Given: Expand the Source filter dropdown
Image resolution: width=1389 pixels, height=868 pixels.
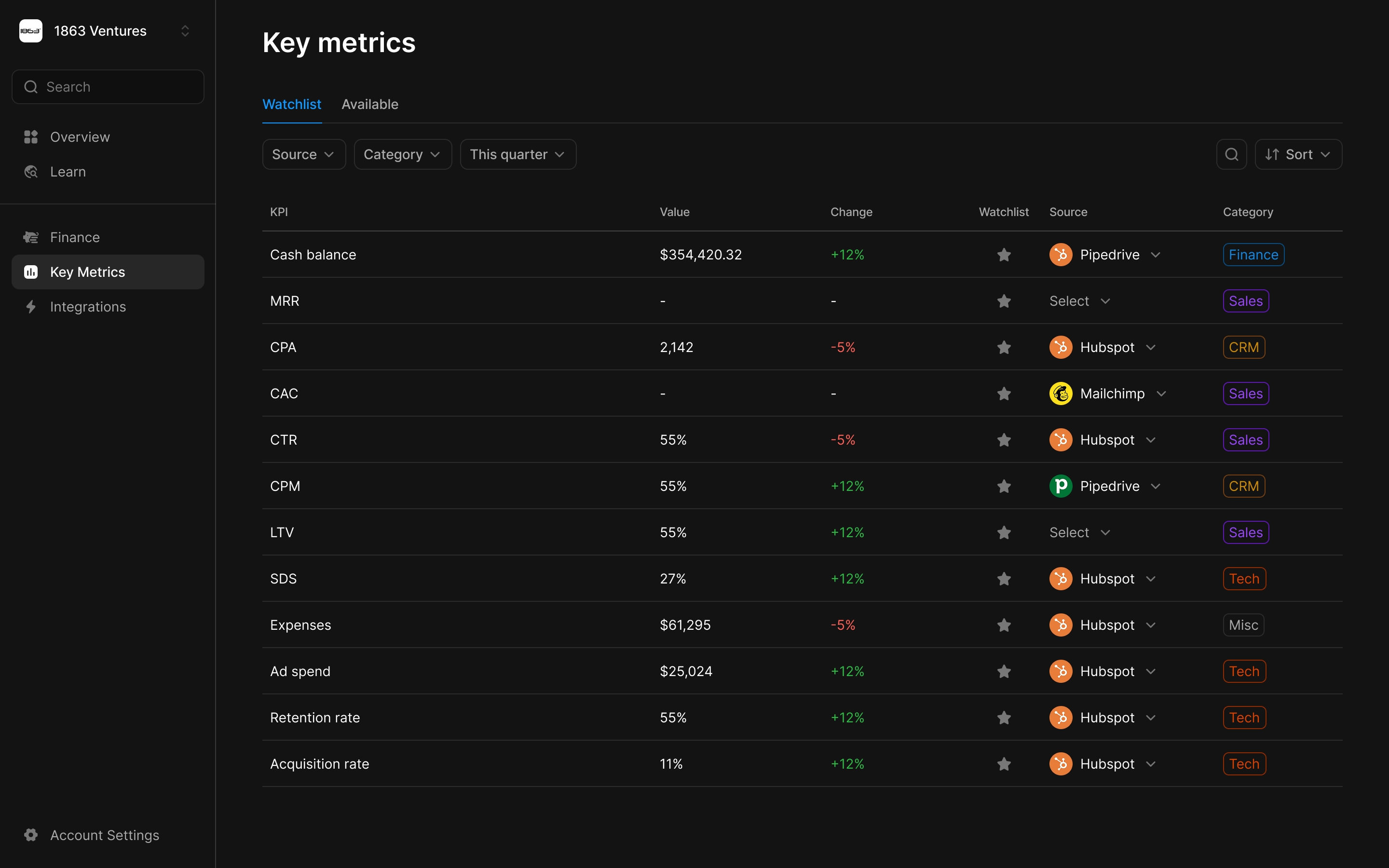Looking at the screenshot, I should point(304,154).
